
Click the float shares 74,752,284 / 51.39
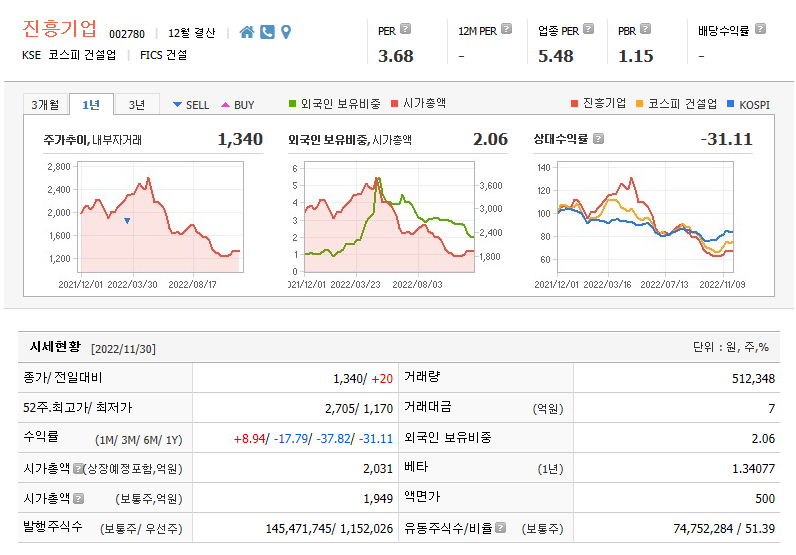724,529
